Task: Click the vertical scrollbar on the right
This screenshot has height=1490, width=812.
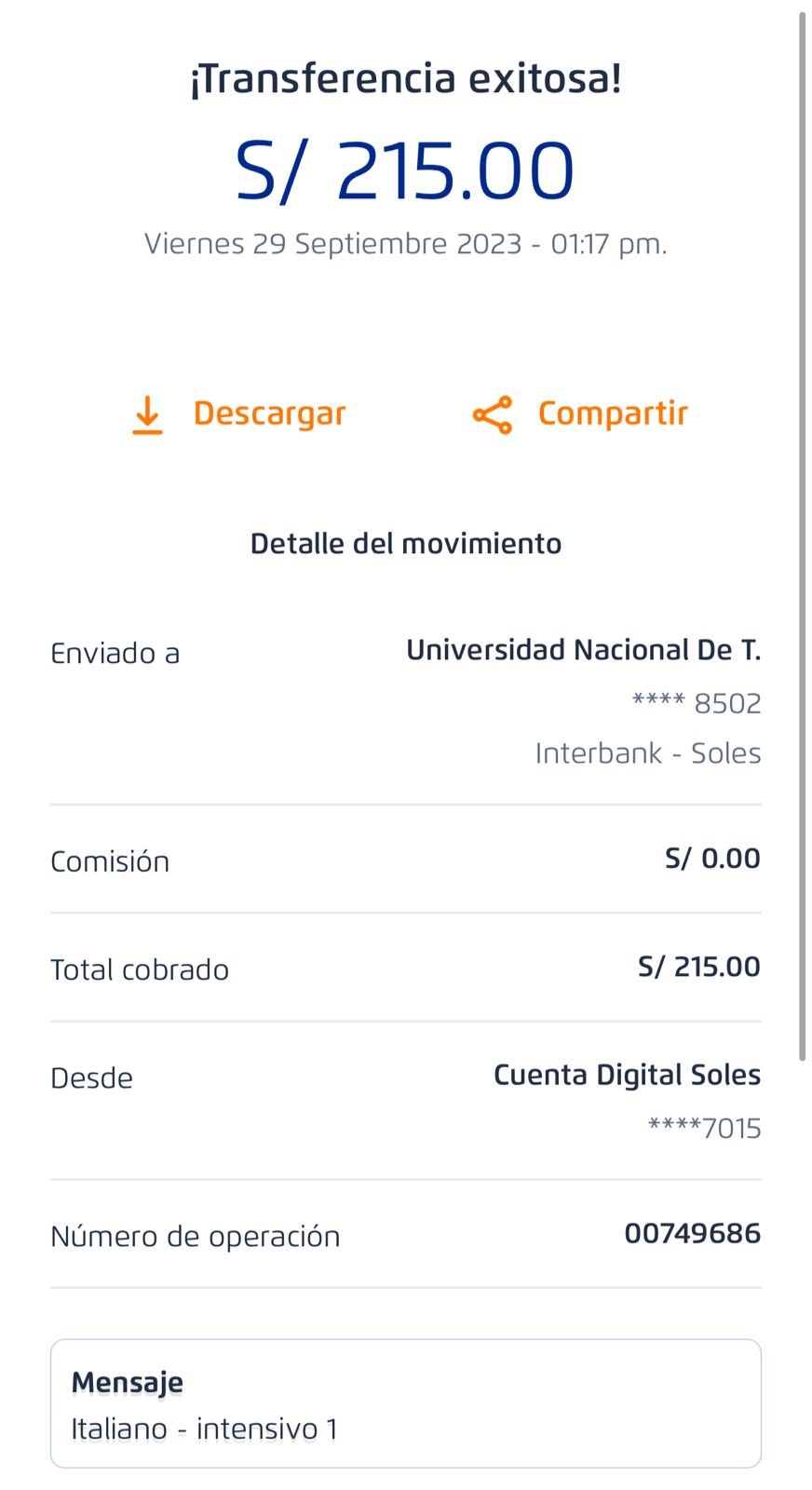Action: tap(802, 535)
